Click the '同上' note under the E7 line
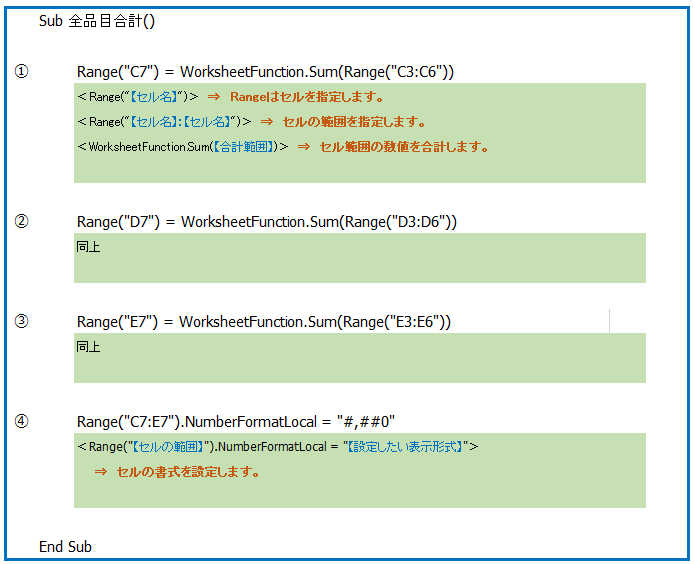This screenshot has height=564, width=695. [88, 347]
